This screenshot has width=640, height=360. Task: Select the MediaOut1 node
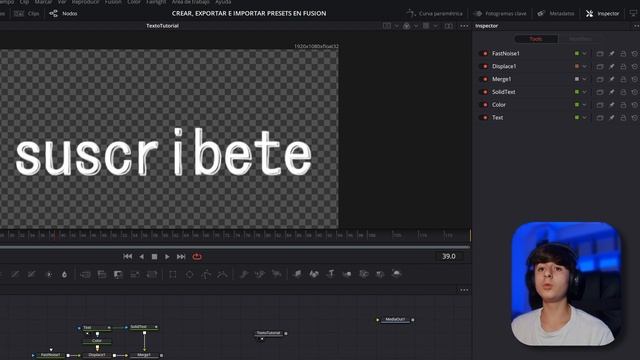tap(395, 320)
